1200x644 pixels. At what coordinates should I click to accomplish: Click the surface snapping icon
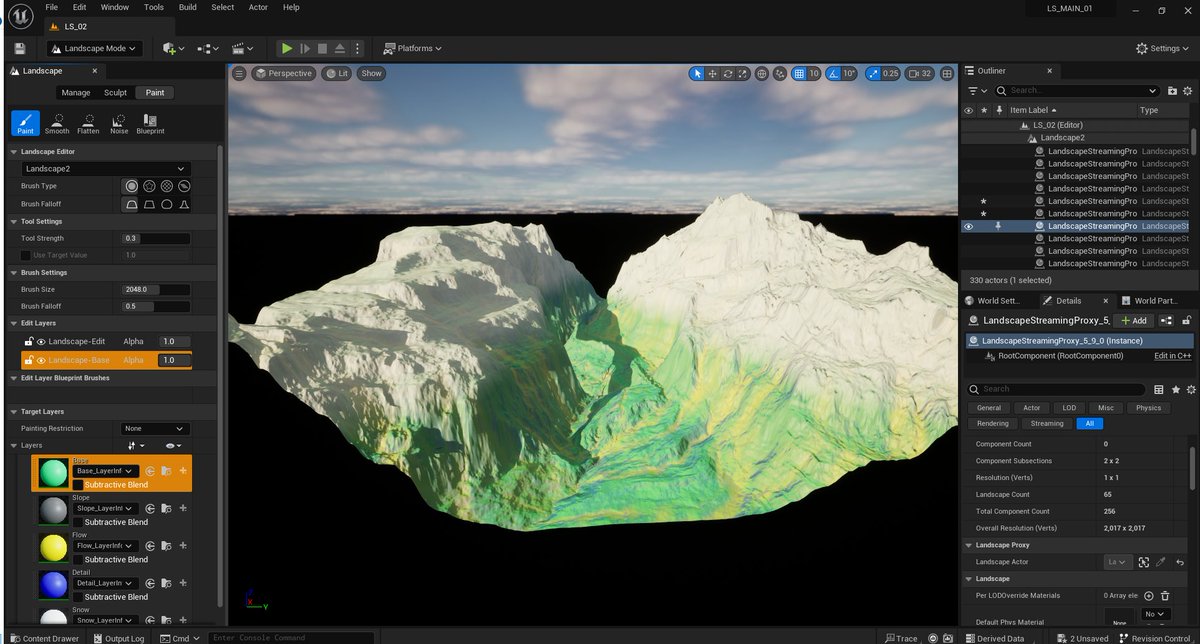click(780, 73)
